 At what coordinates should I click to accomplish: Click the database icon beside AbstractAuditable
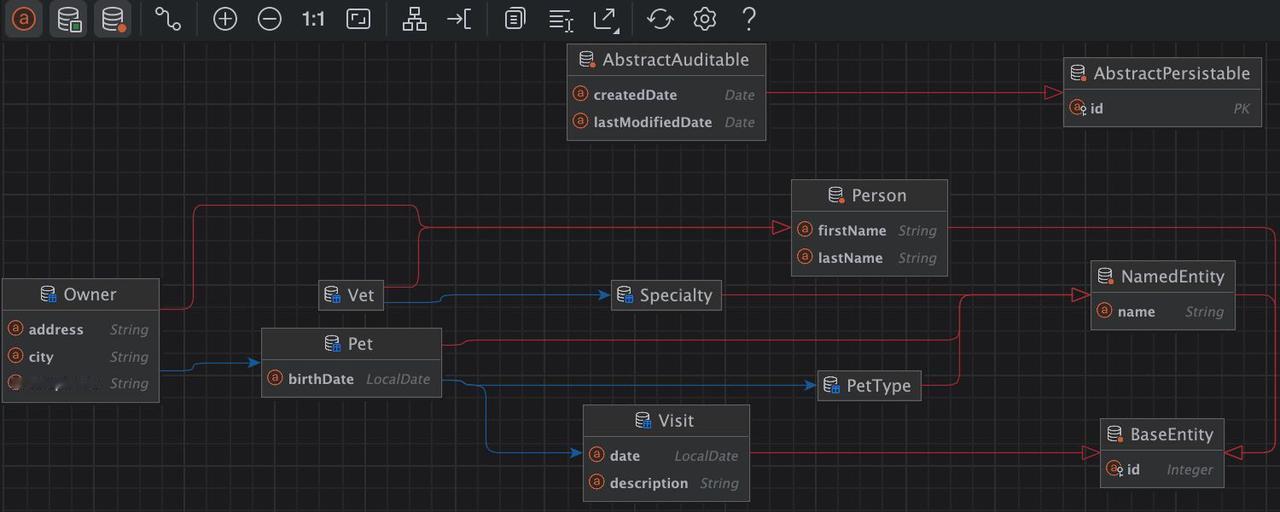pyautogui.click(x=587, y=60)
